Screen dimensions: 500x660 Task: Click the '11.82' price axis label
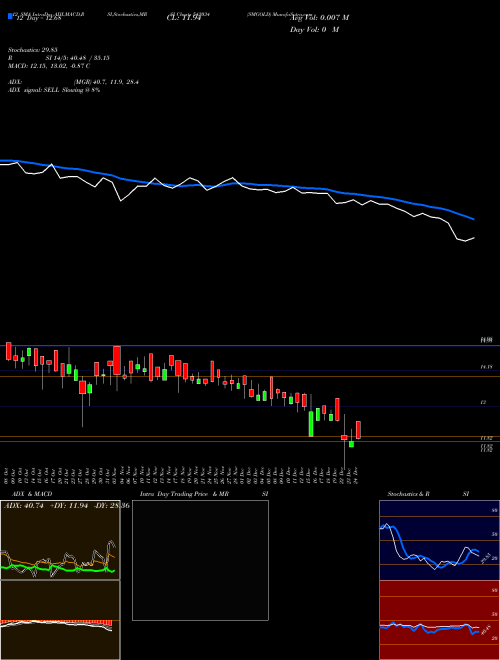487,438
